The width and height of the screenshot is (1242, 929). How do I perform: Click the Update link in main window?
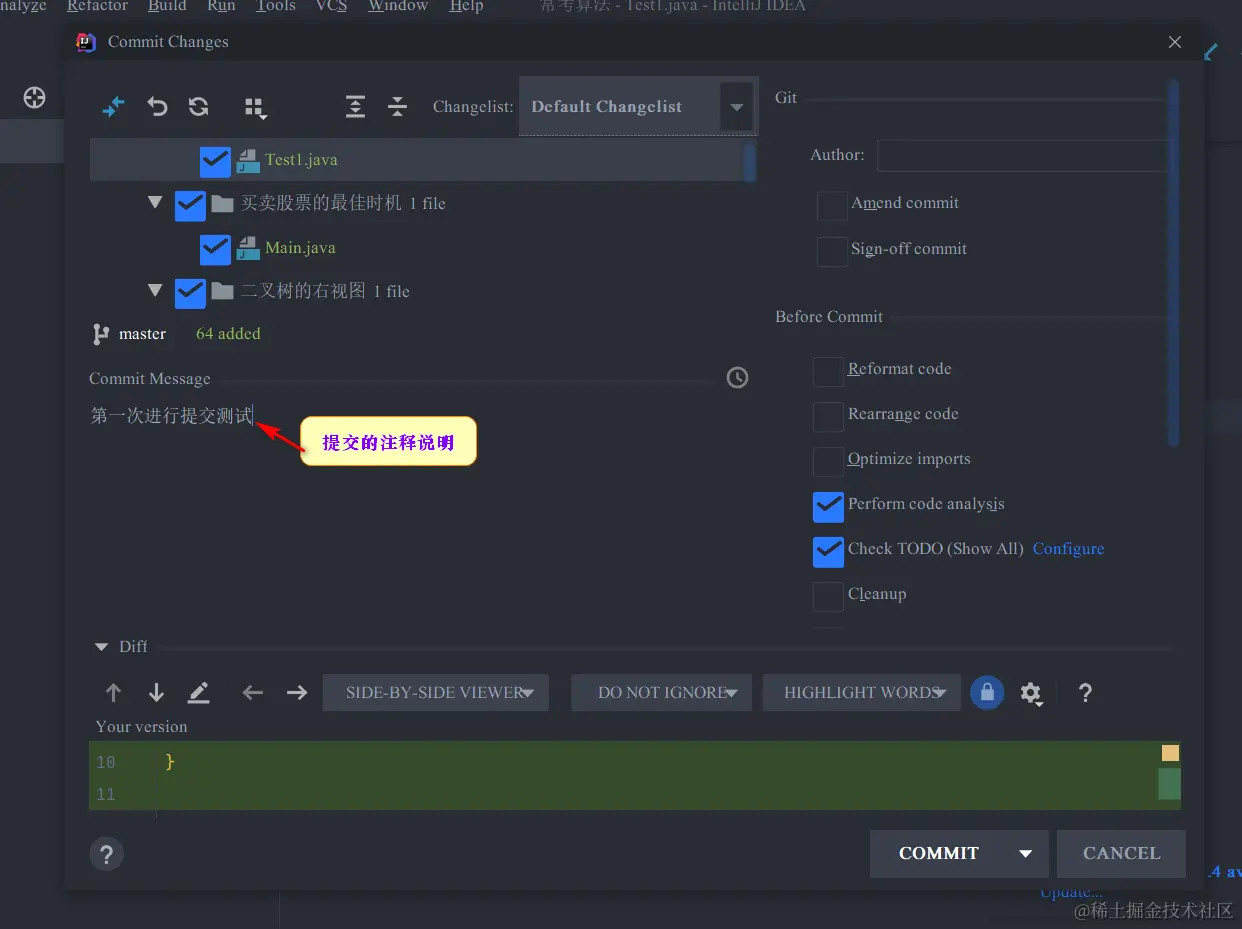click(x=1071, y=892)
